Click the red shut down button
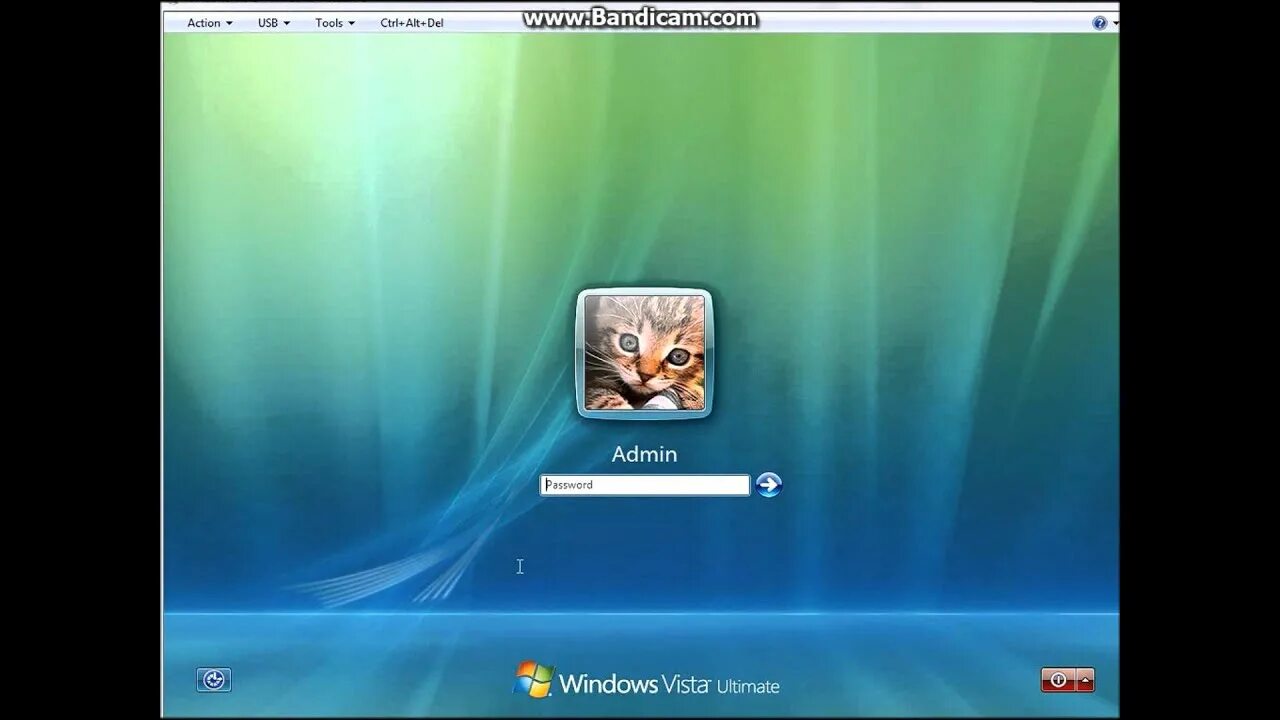The image size is (1280, 720). (1057, 680)
